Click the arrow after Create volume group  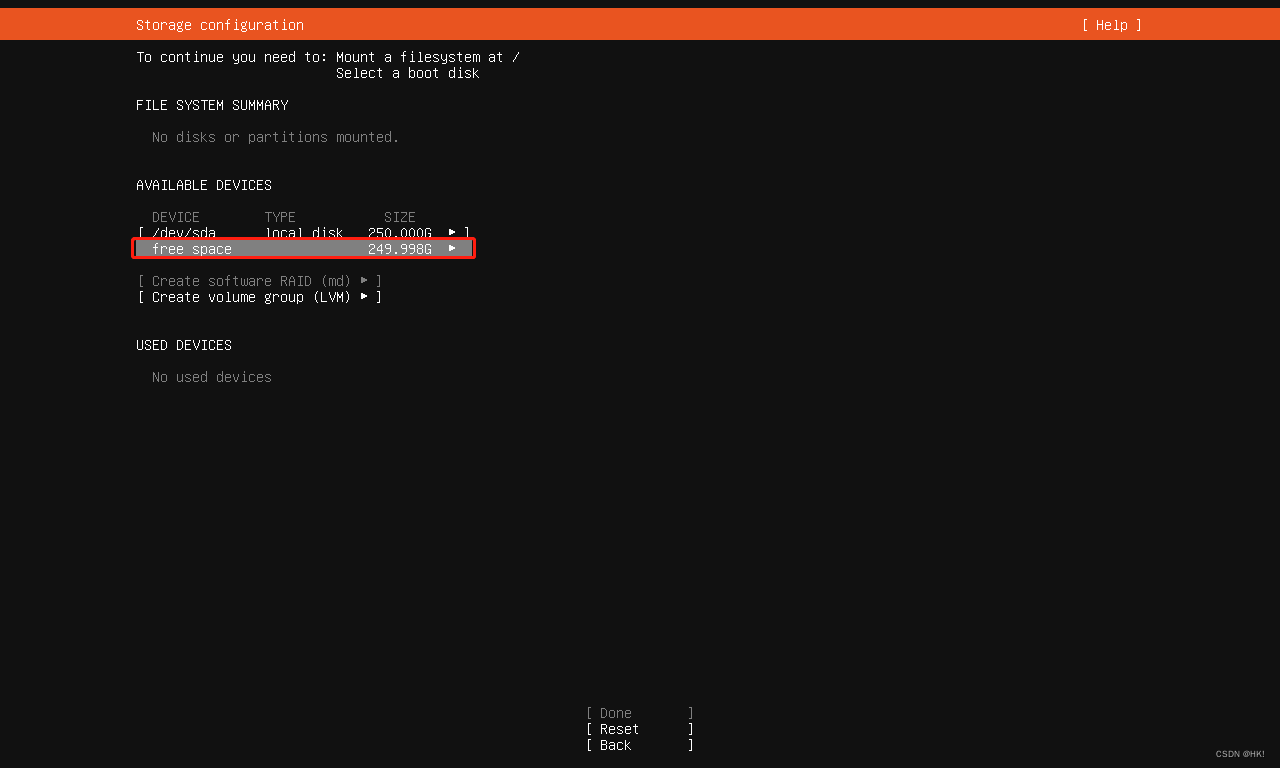click(364, 296)
